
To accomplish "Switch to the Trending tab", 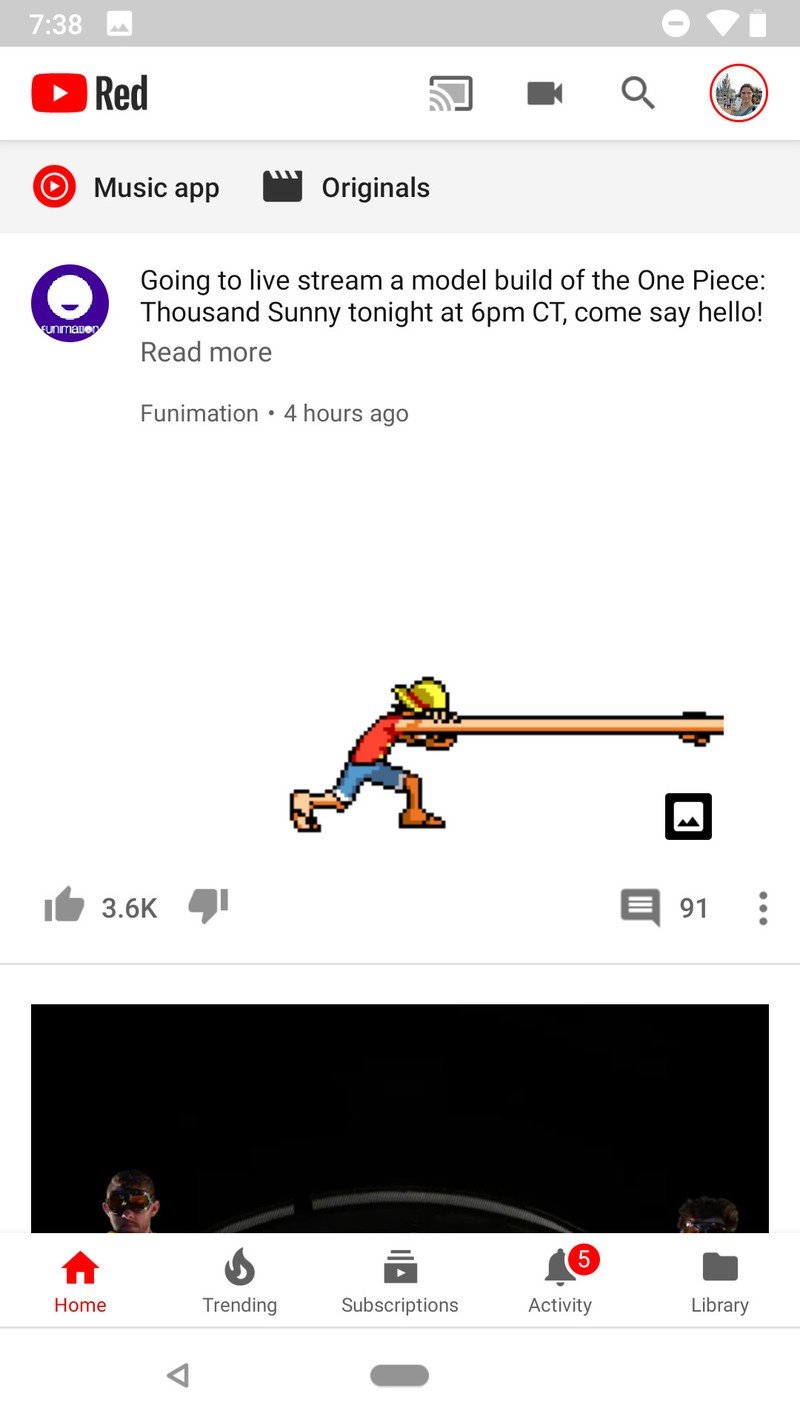I will (x=240, y=1281).
